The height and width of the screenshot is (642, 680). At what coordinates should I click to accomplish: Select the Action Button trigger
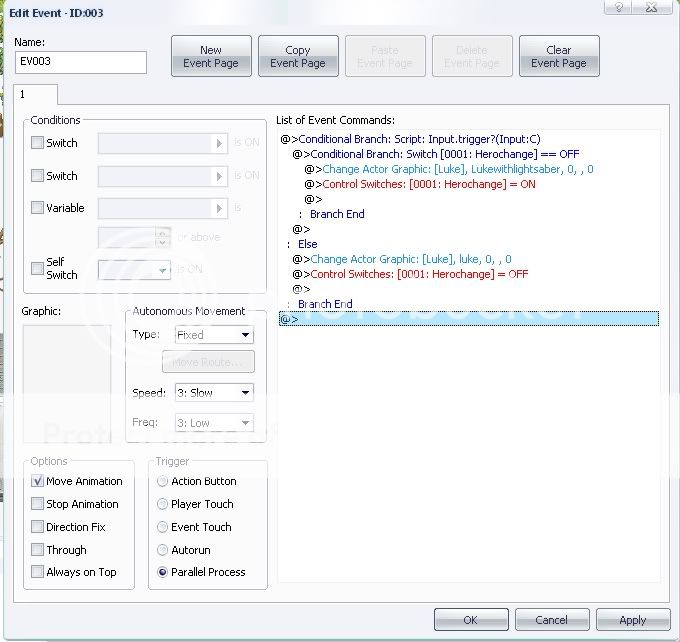pyautogui.click(x=163, y=481)
